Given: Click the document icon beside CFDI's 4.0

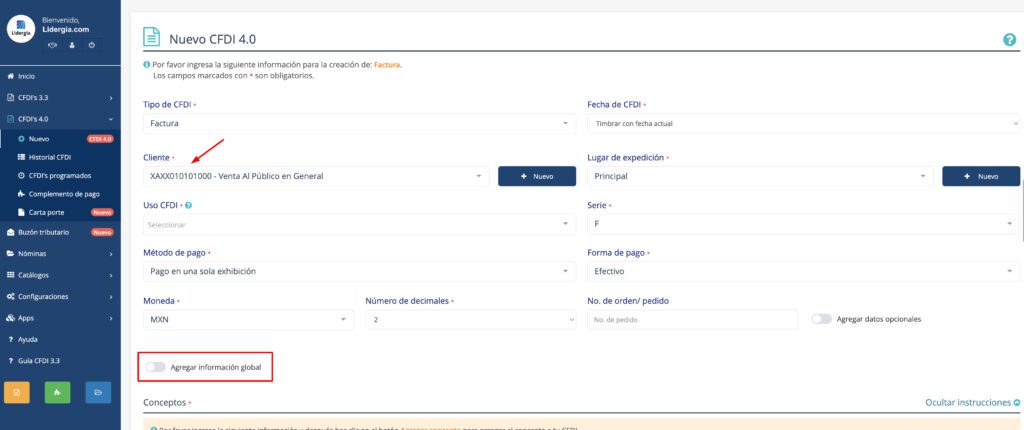Looking at the screenshot, I should (x=10, y=119).
